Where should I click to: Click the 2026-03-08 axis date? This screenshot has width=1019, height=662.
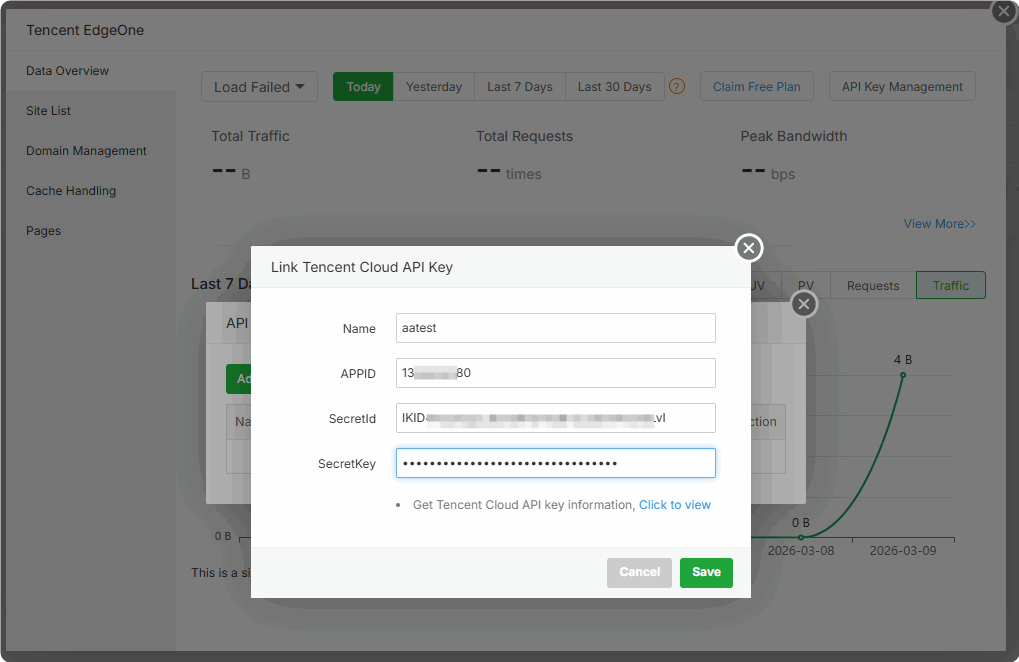click(x=801, y=551)
